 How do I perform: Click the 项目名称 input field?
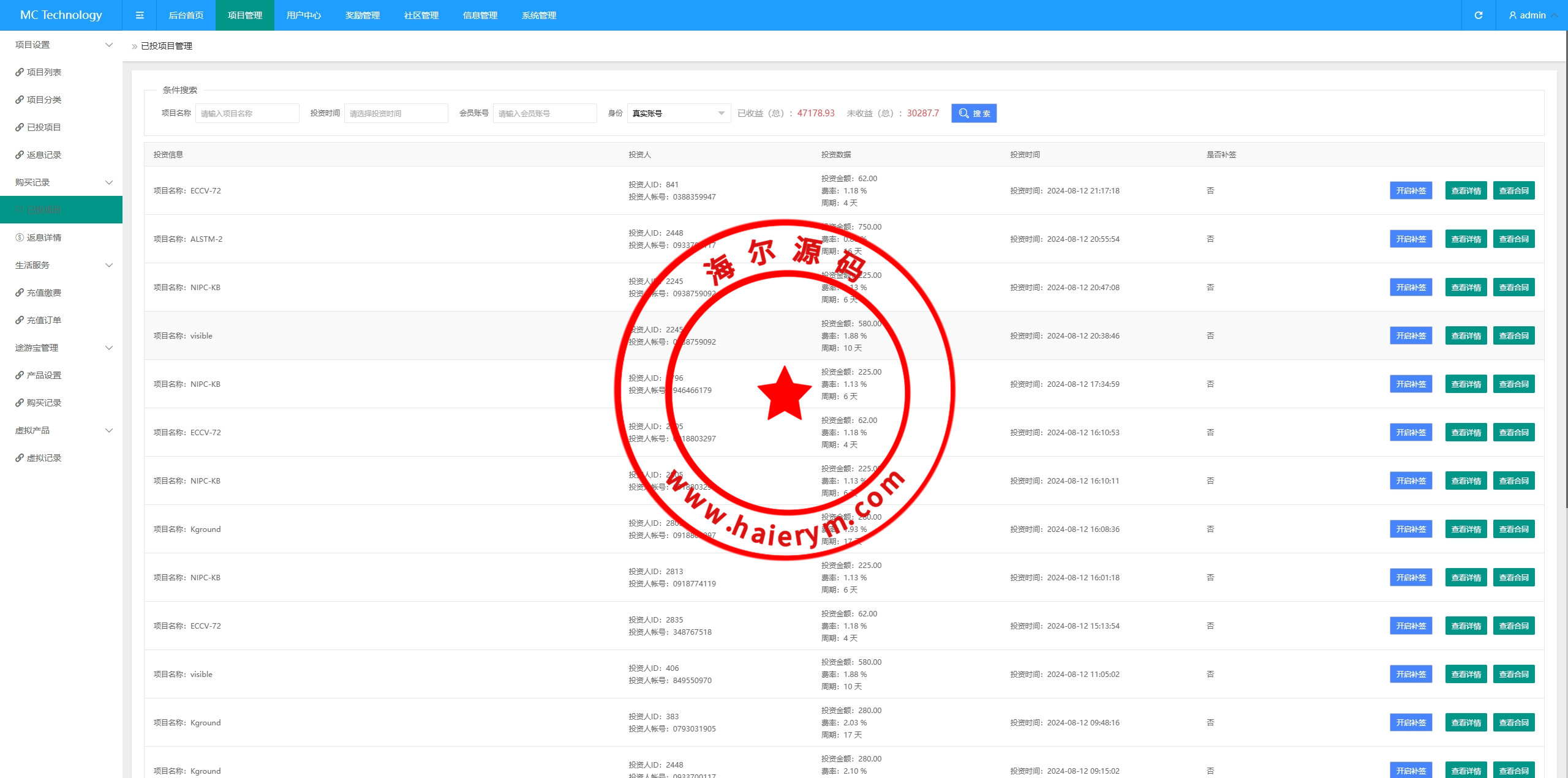pyautogui.click(x=247, y=113)
